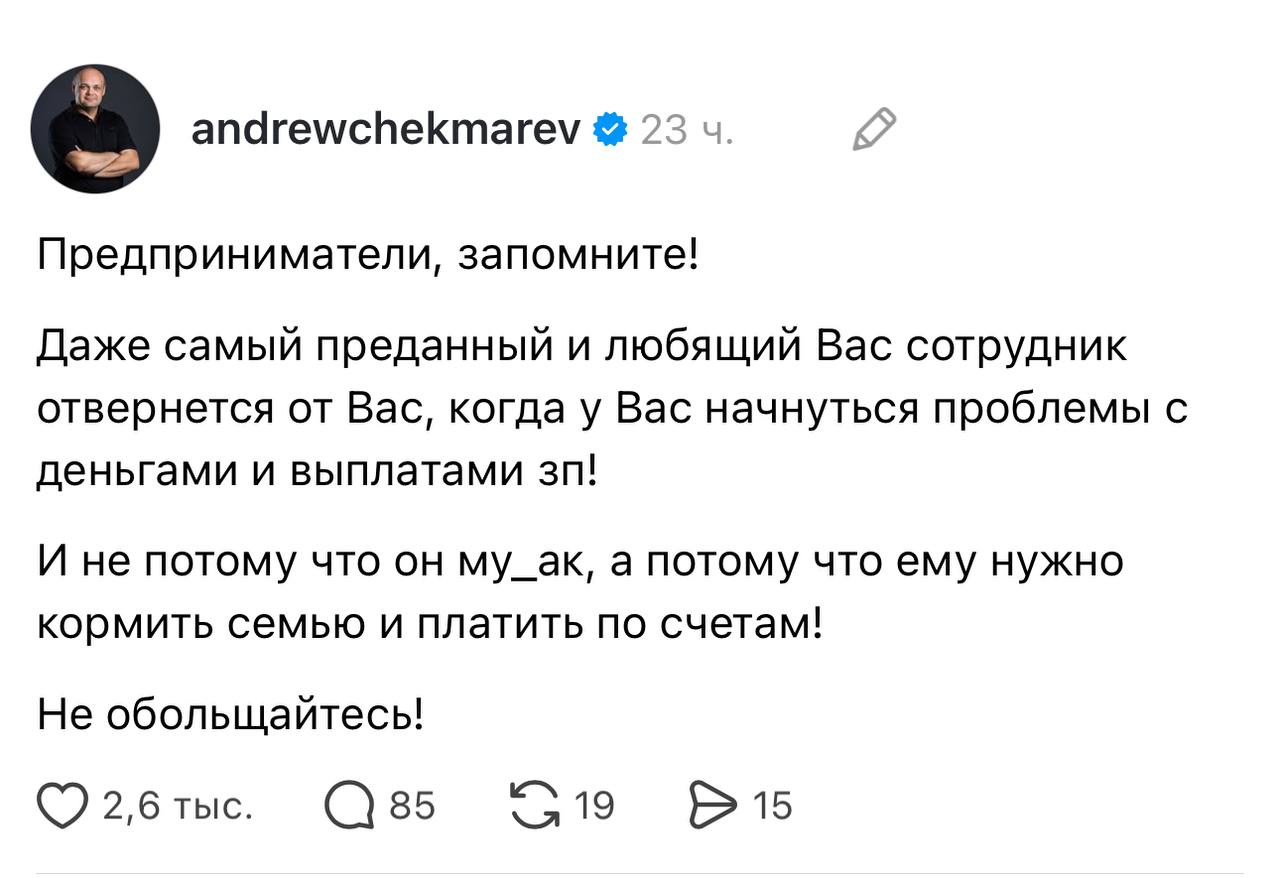Click the blue verified badge

[x=610, y=130]
